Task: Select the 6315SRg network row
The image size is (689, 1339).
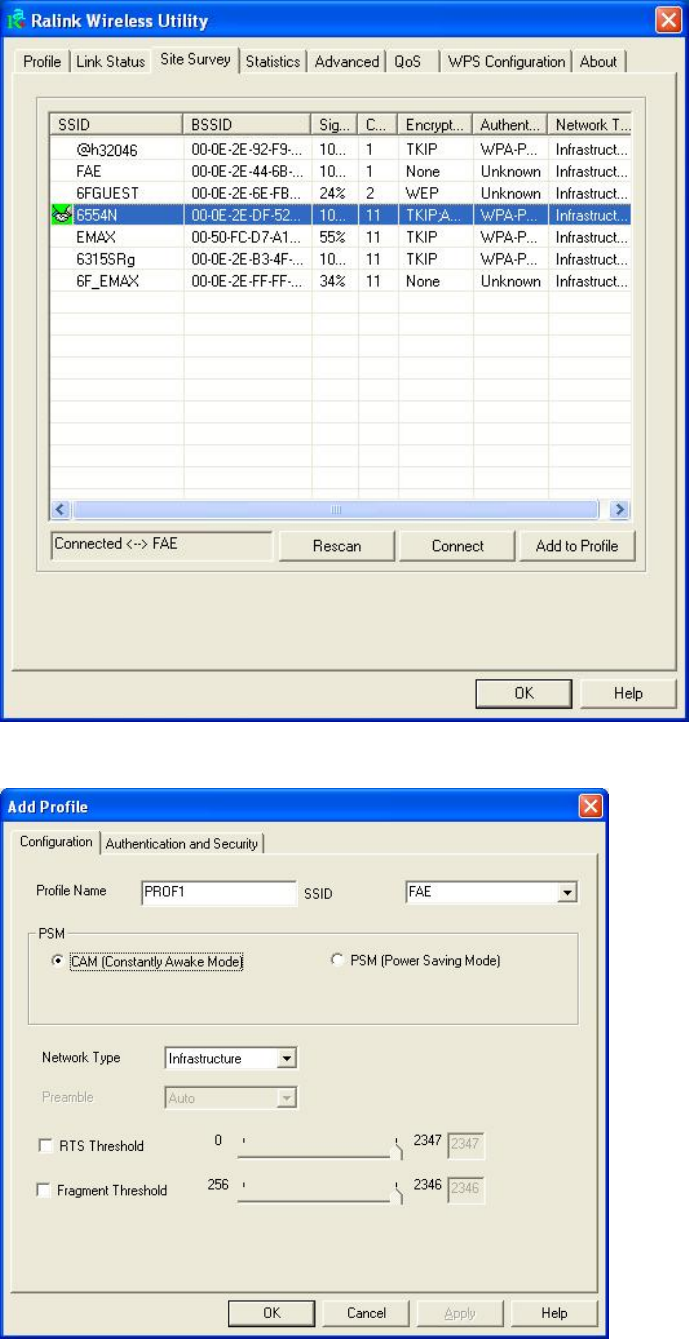Action: coord(341,259)
